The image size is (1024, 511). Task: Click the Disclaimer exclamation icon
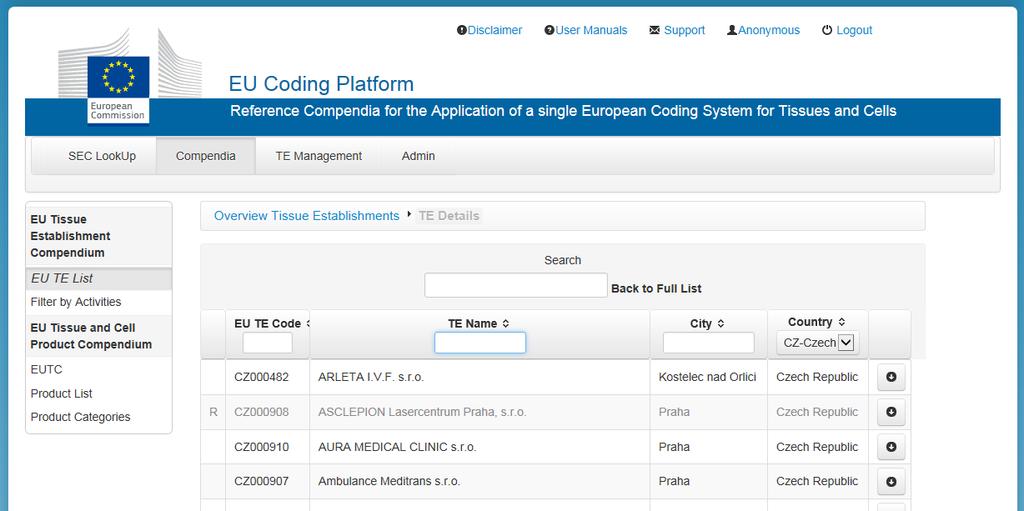click(x=462, y=30)
